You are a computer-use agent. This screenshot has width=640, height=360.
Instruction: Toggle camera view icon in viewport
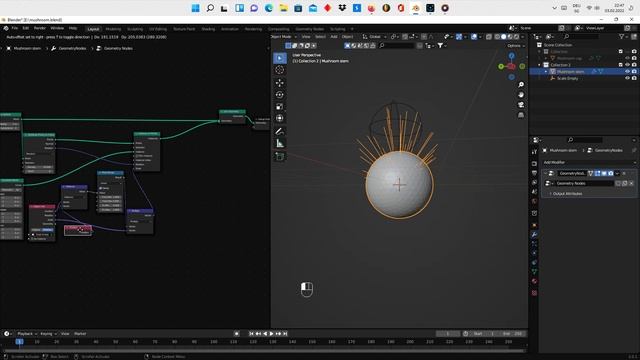tap(521, 105)
